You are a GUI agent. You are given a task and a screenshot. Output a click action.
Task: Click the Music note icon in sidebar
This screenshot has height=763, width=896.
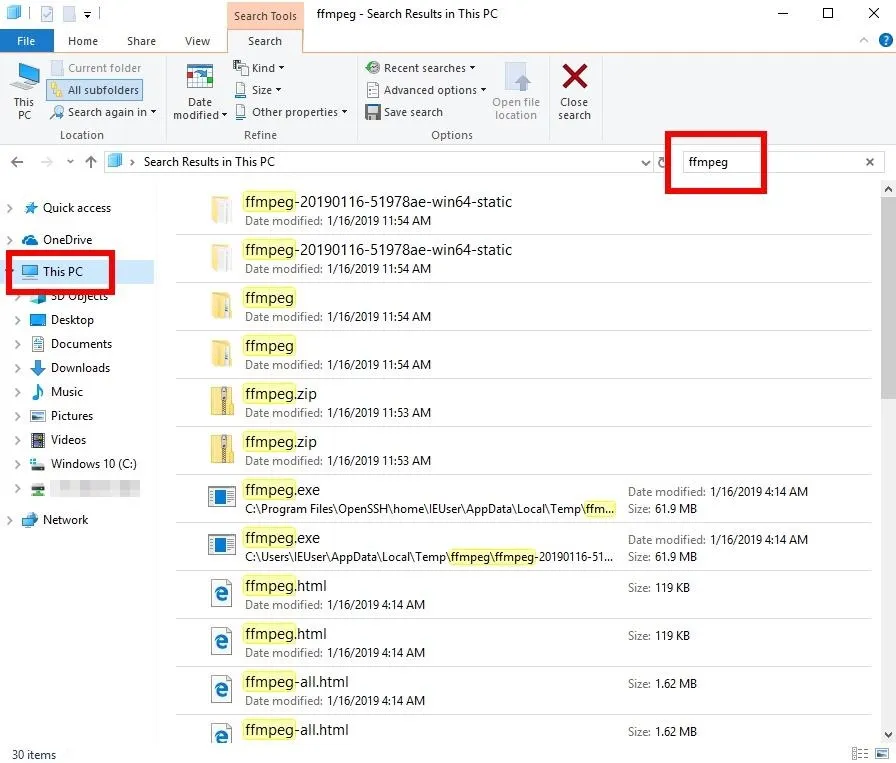(x=38, y=392)
